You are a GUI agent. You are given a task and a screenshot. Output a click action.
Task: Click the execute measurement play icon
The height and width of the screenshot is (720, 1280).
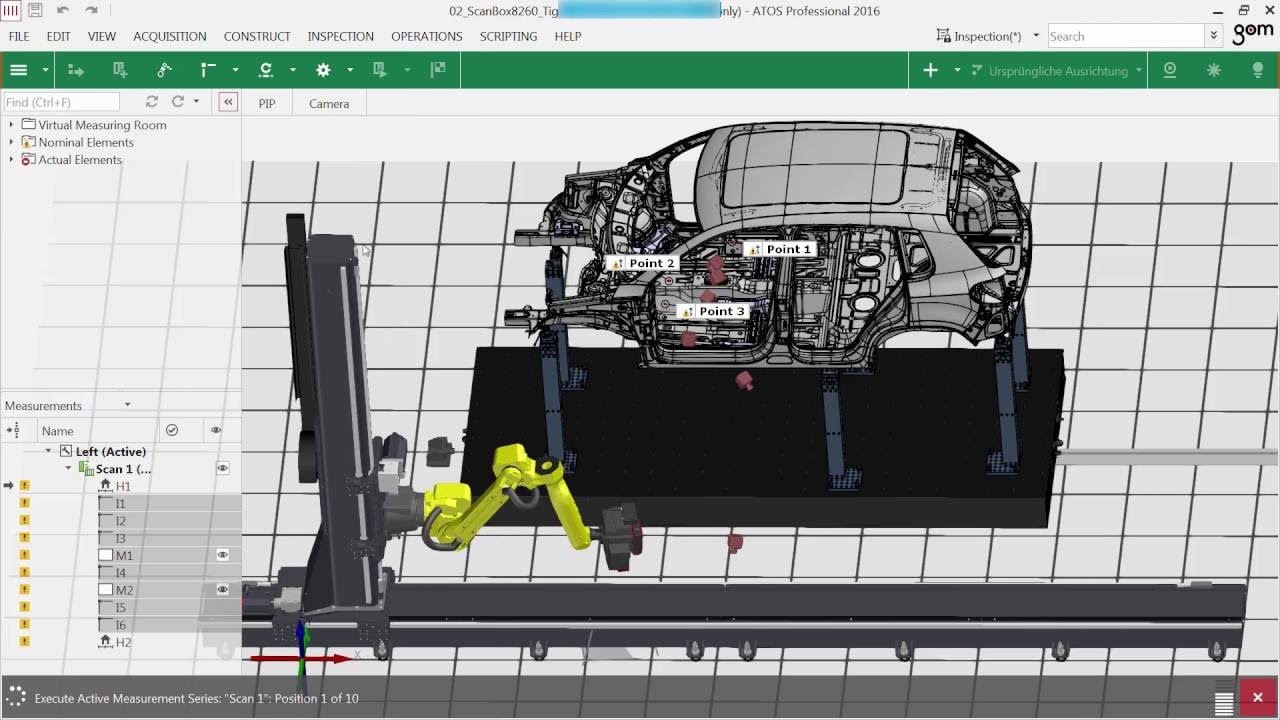coord(379,70)
